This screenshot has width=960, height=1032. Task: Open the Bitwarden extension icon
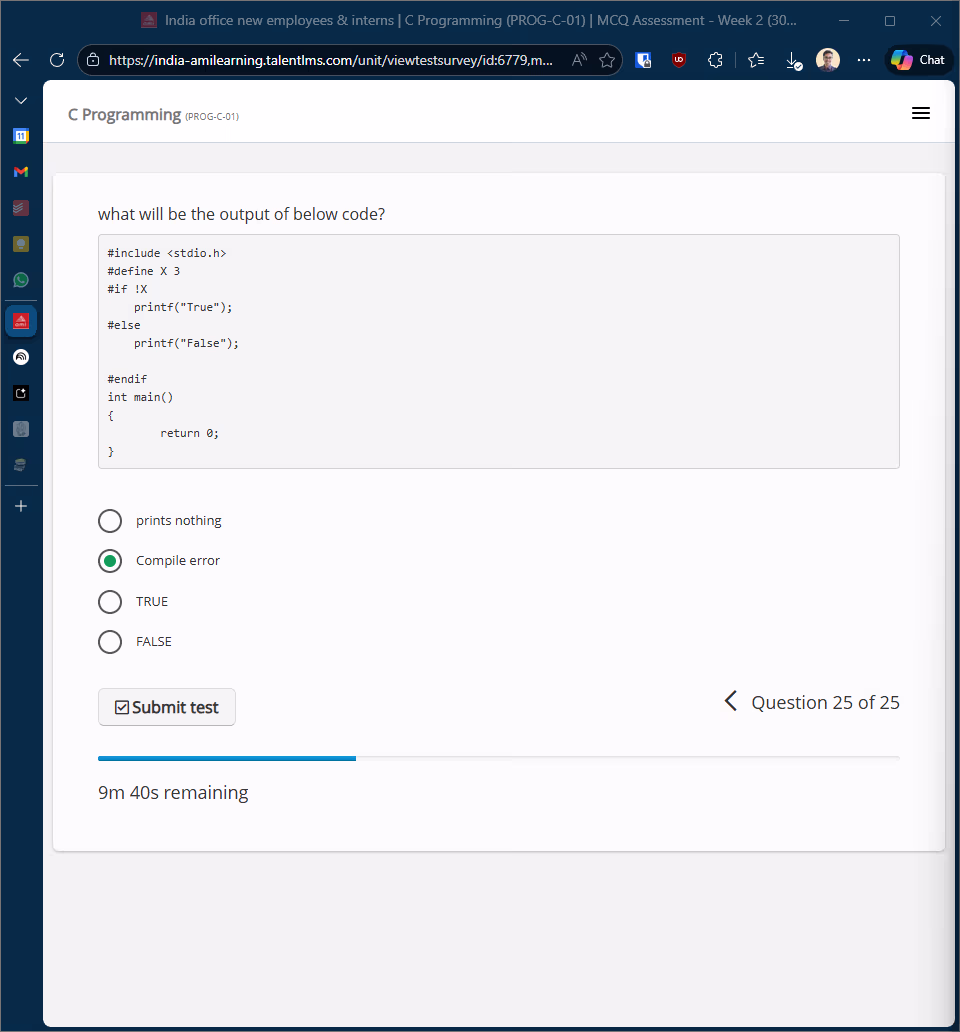coord(644,60)
